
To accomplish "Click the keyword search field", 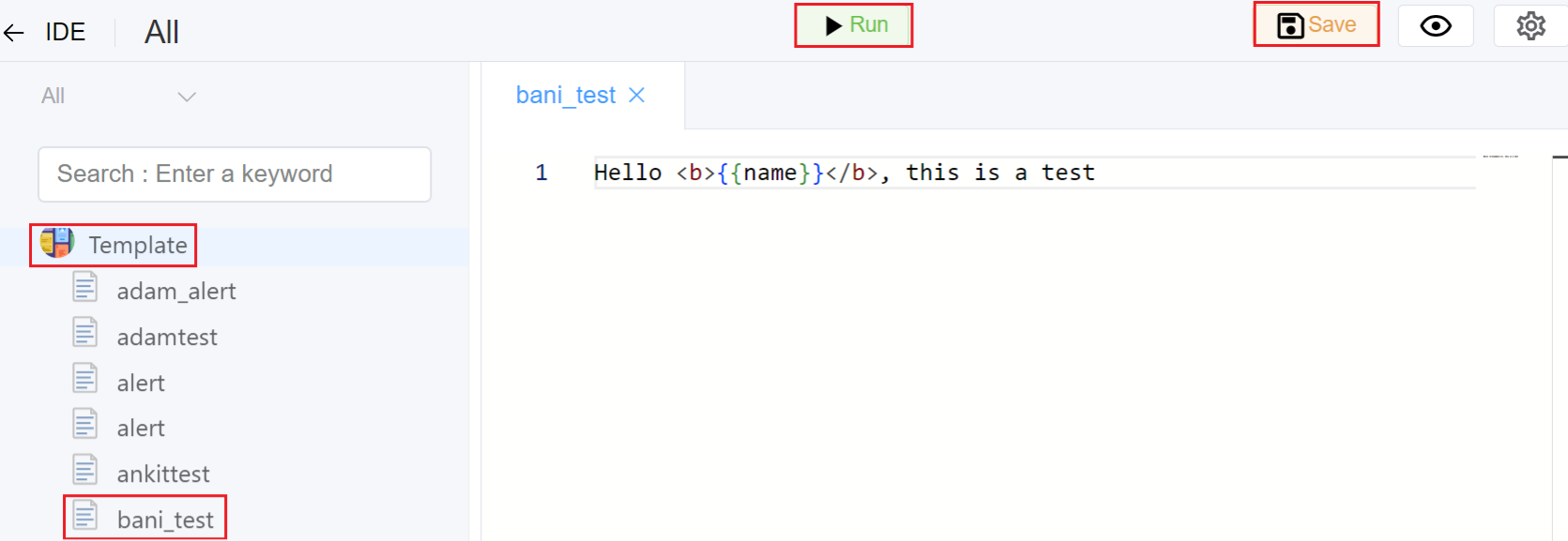I will point(235,174).
